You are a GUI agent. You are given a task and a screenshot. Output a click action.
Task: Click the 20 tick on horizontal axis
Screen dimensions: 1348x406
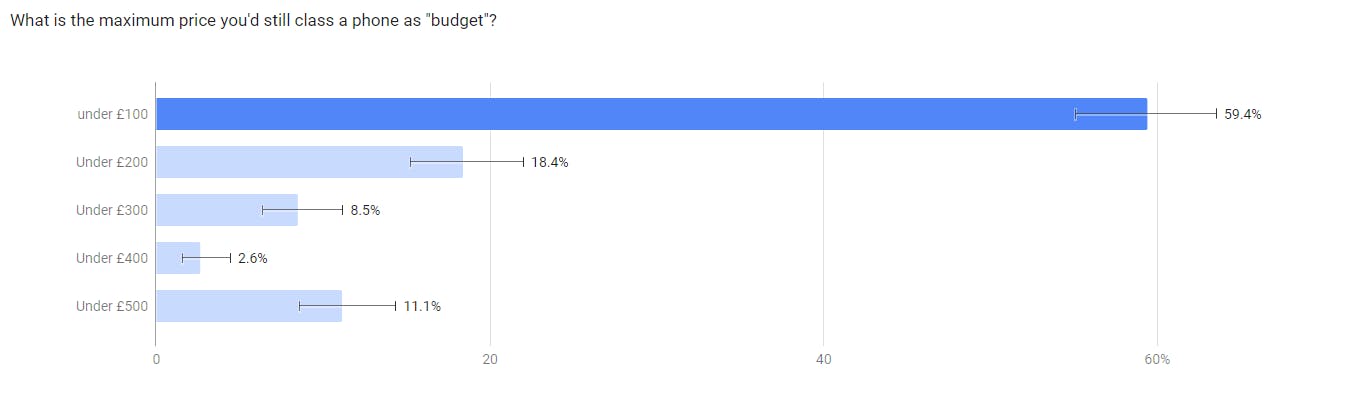(490, 359)
